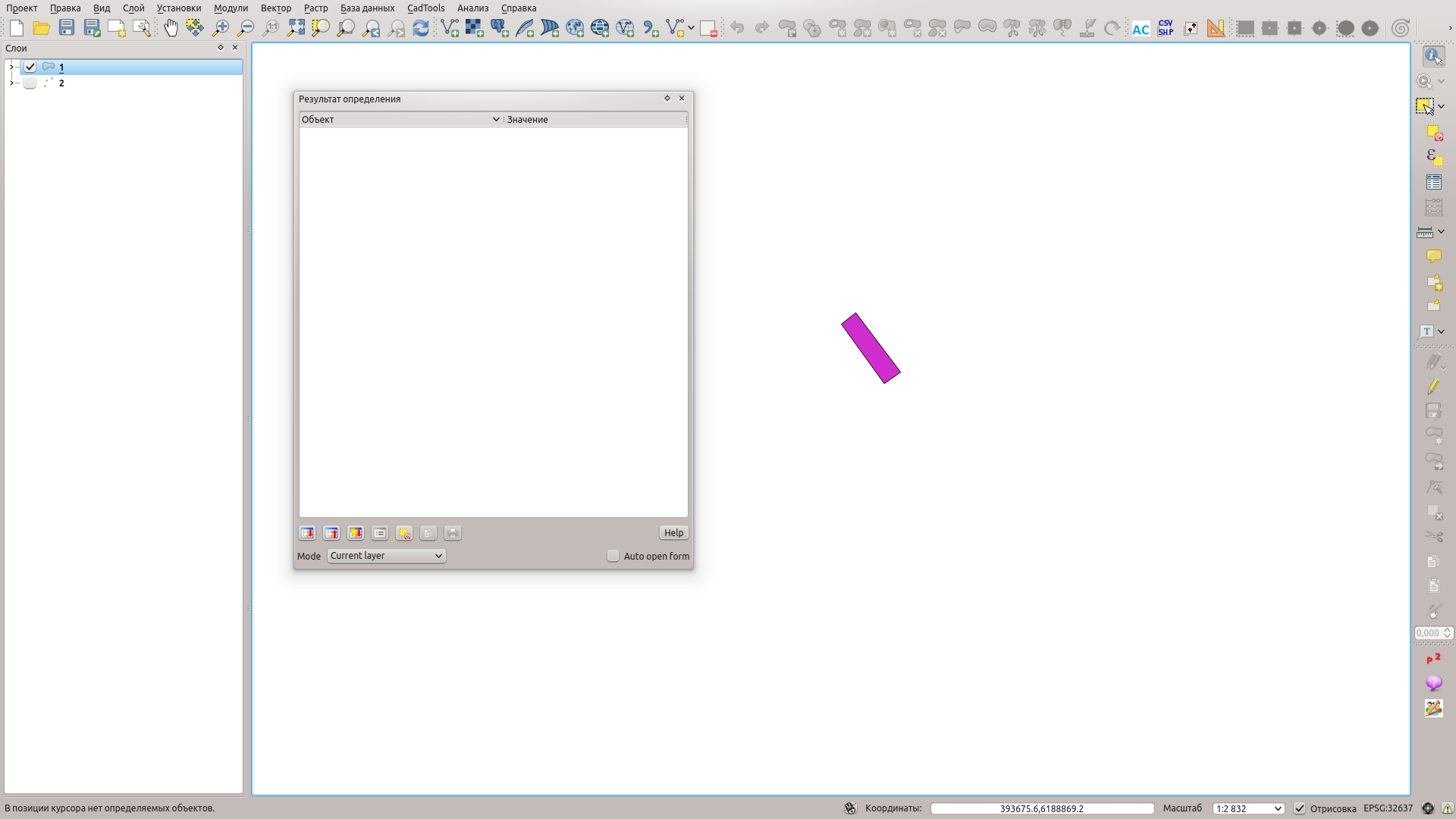Click the Help button
Screen dimensions: 1456x819
click(x=673, y=533)
